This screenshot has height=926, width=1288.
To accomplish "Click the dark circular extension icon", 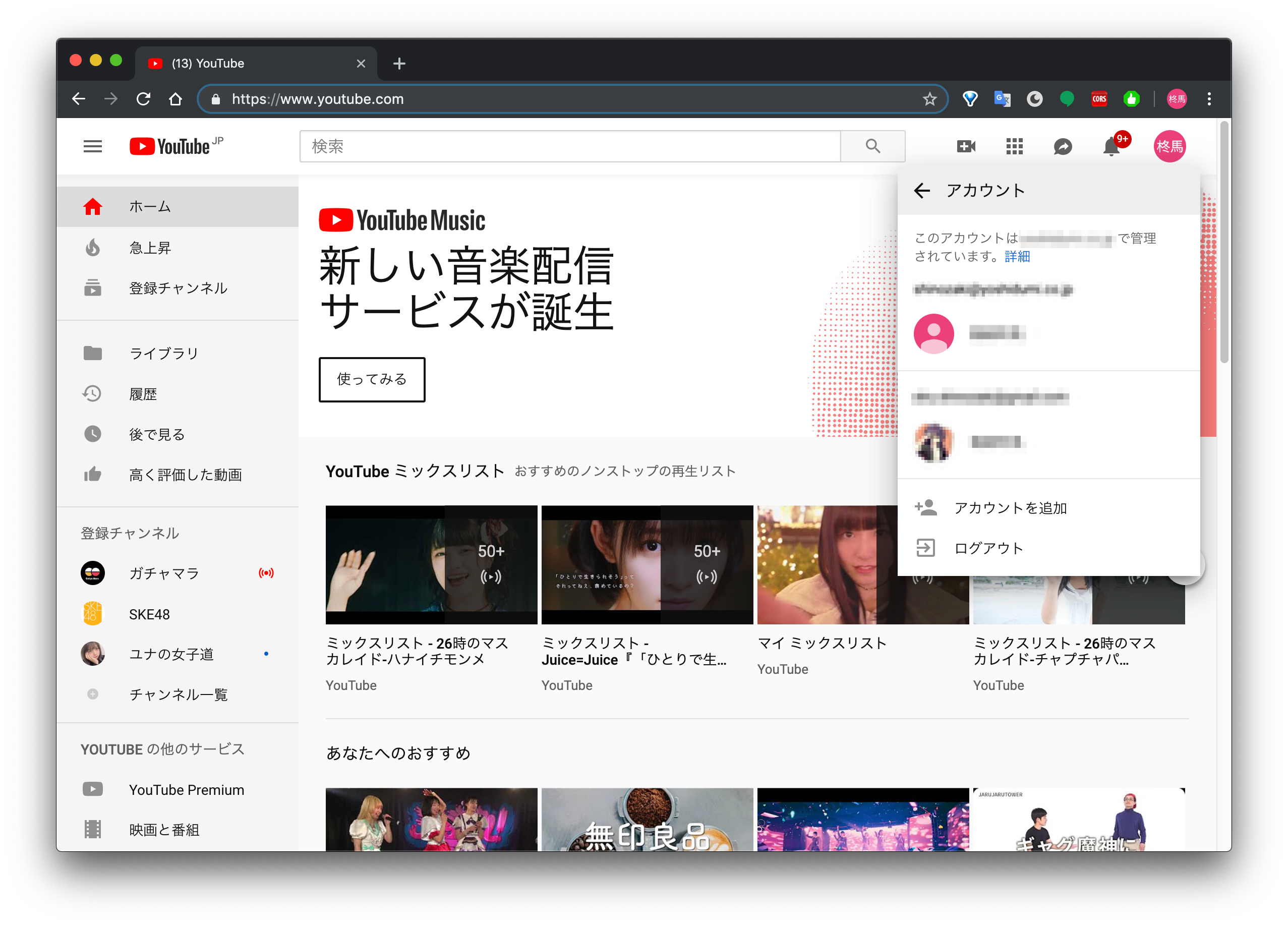I will [1035, 99].
